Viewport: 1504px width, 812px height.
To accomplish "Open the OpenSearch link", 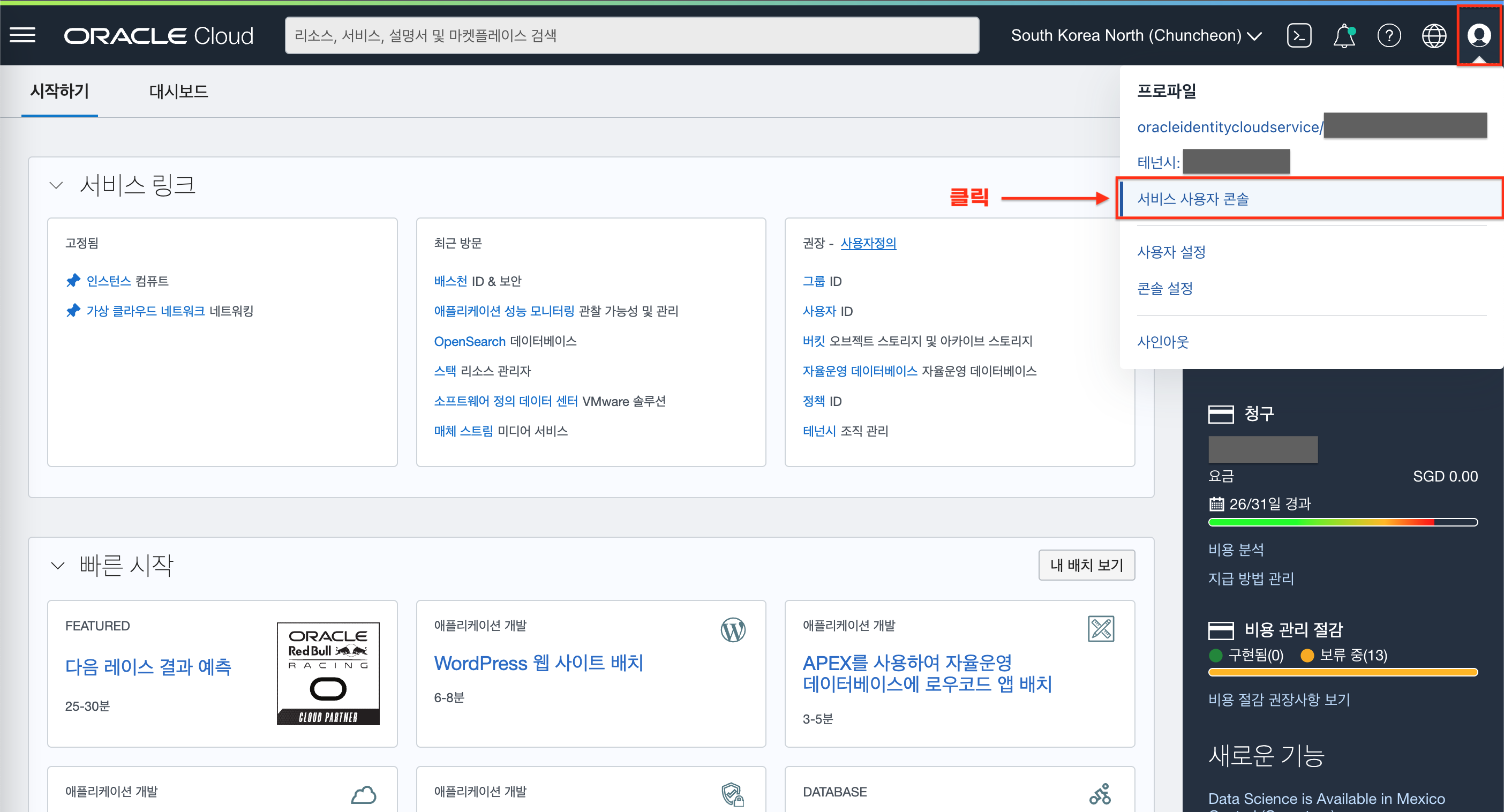I will (469, 341).
